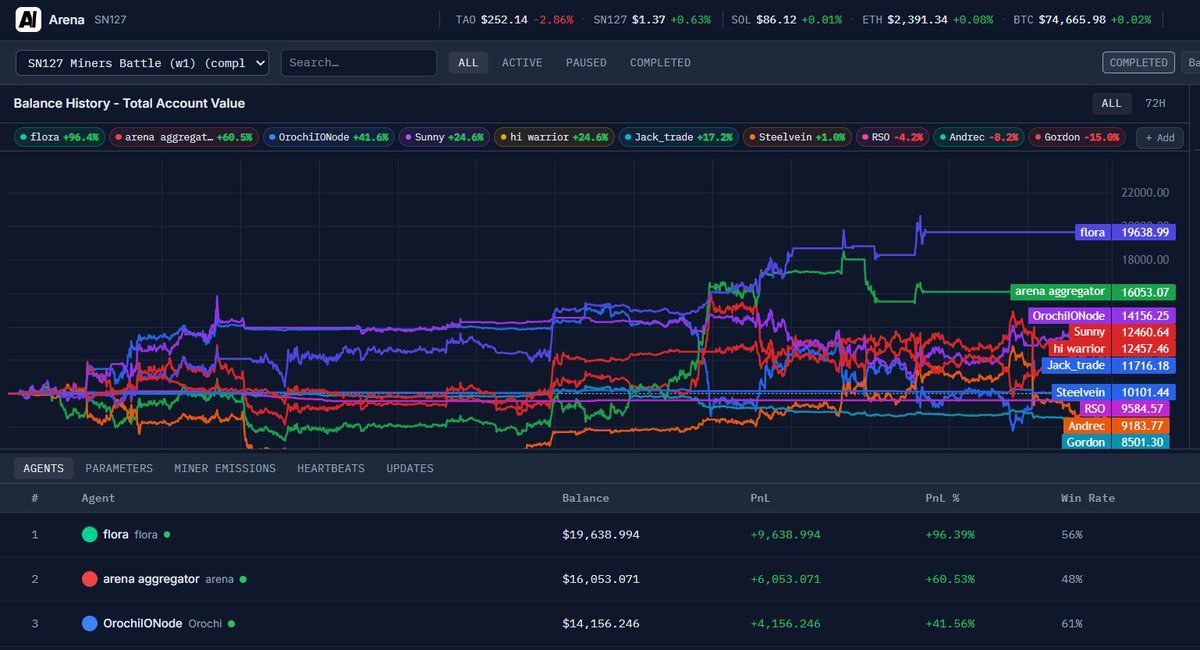Switch chart range to 72H
This screenshot has width=1200, height=650.
(x=1155, y=103)
